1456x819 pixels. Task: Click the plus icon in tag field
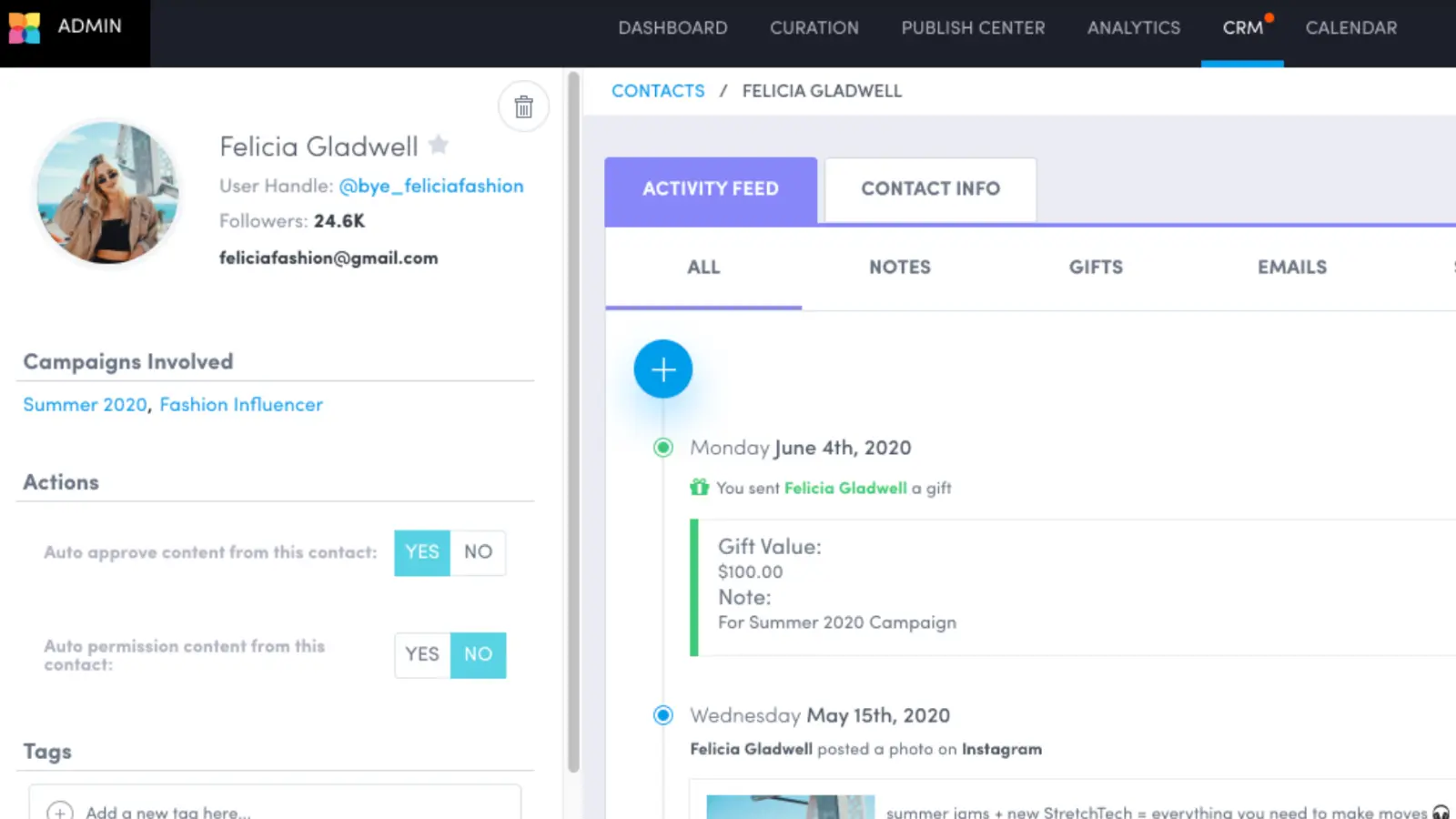point(60,812)
